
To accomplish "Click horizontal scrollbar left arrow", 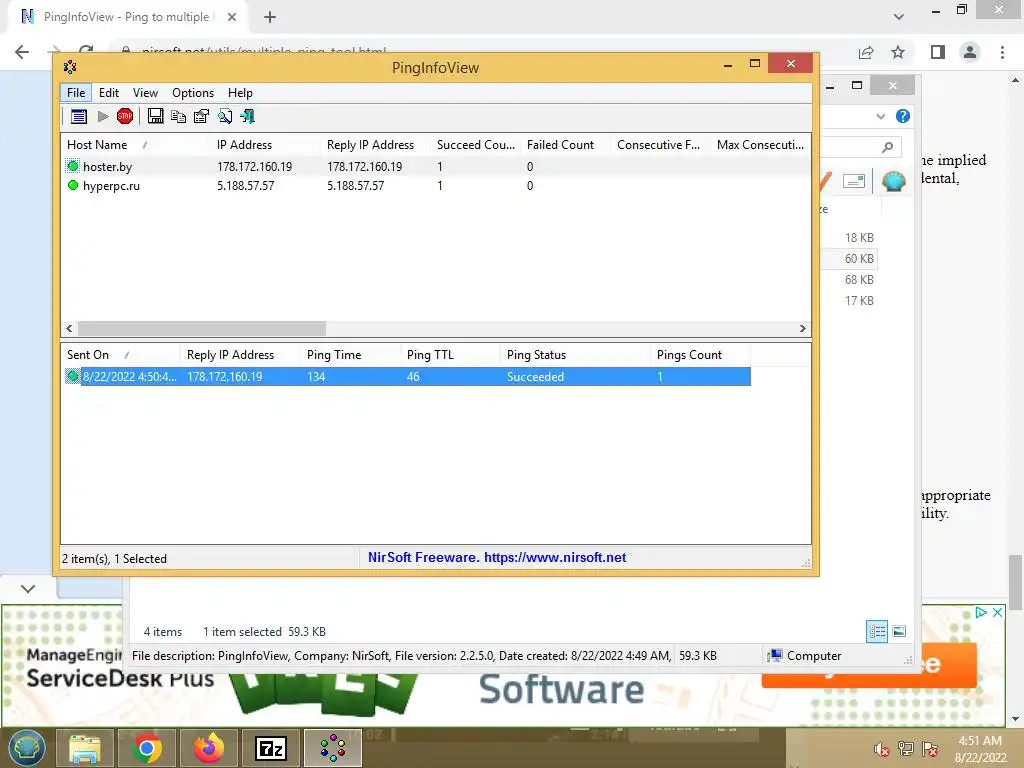I will [69, 328].
